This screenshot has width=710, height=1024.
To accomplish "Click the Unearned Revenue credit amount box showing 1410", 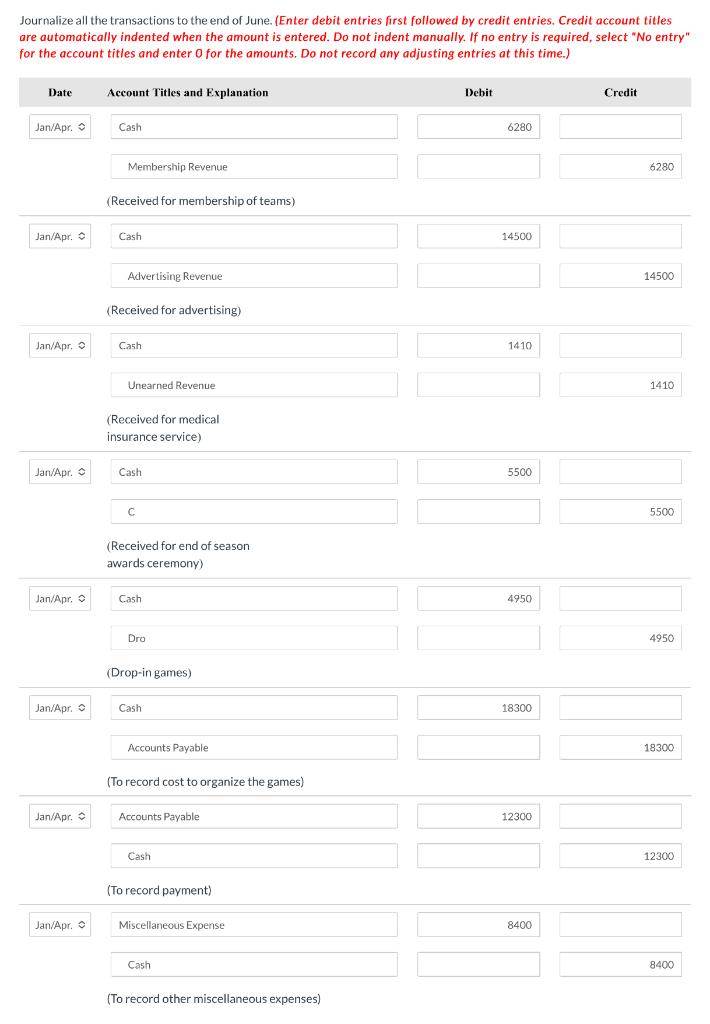I will pyautogui.click(x=620, y=385).
